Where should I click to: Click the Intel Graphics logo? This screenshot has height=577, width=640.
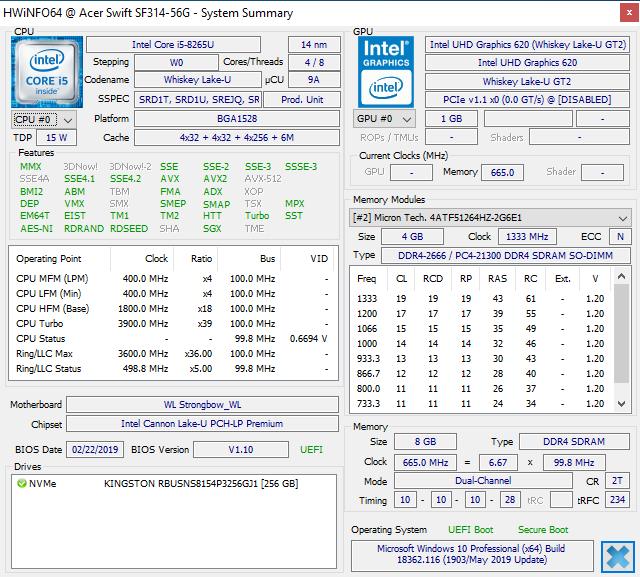coord(387,70)
